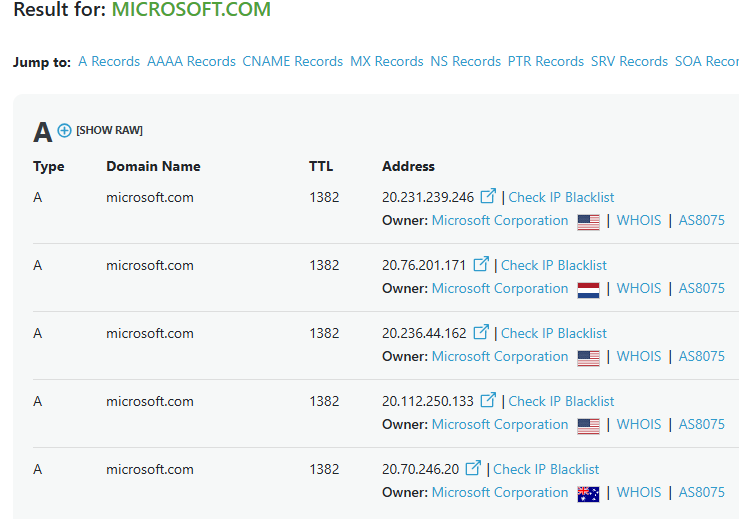Jump to CNAME Records section

click(293, 61)
